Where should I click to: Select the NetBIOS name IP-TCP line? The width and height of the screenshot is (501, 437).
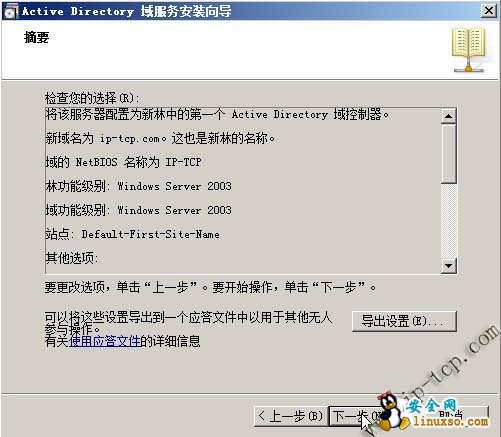coord(123,162)
